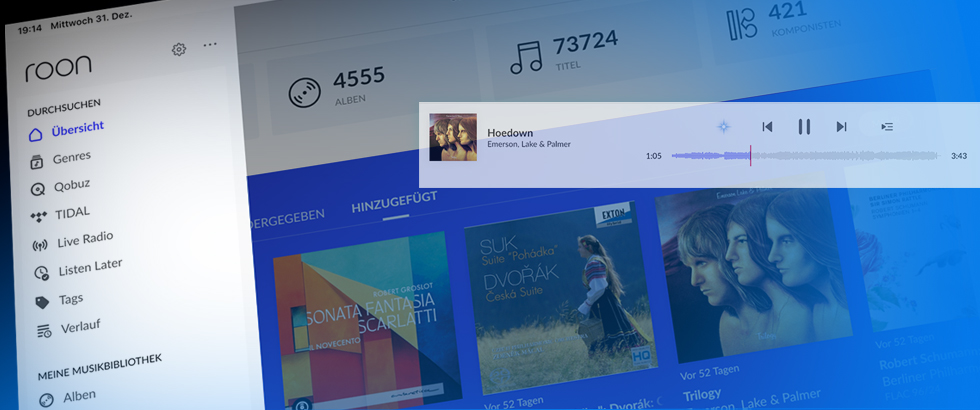This screenshot has height=410, width=980.
Task: Skip to the previous track
Action: (768, 127)
